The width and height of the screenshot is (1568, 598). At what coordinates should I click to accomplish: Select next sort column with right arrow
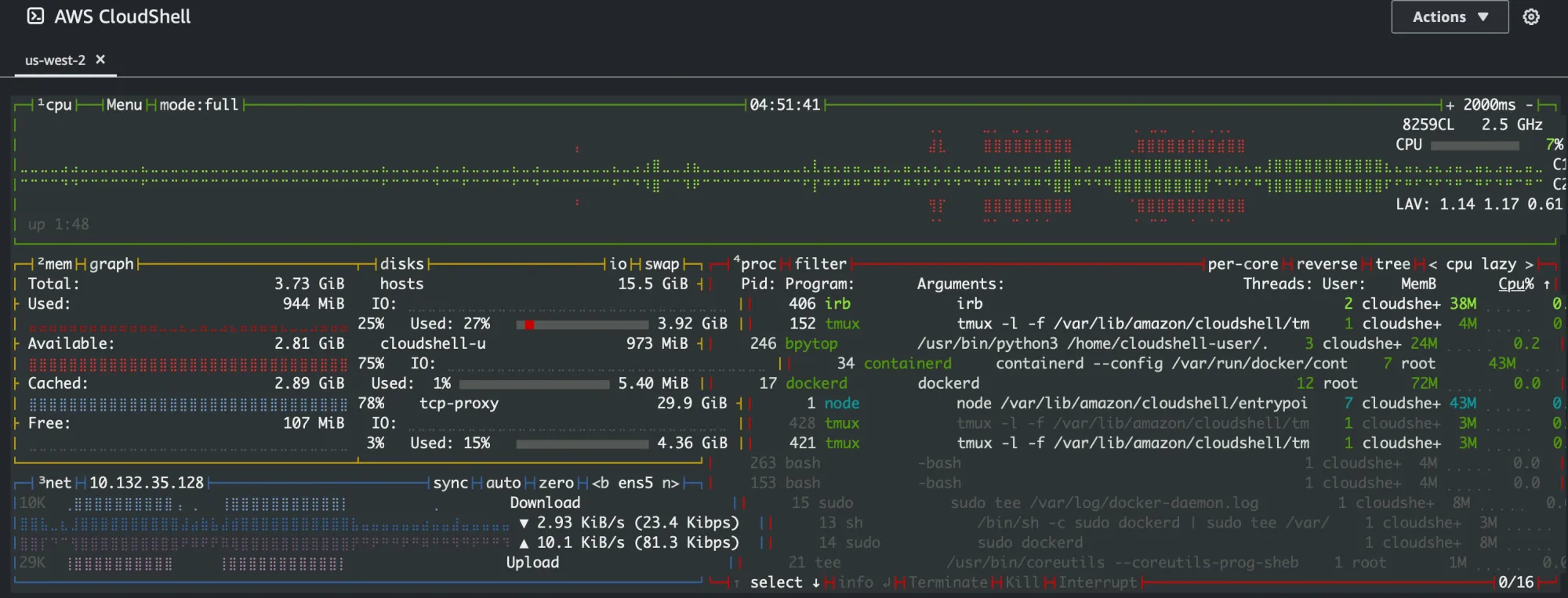[x=1529, y=264]
